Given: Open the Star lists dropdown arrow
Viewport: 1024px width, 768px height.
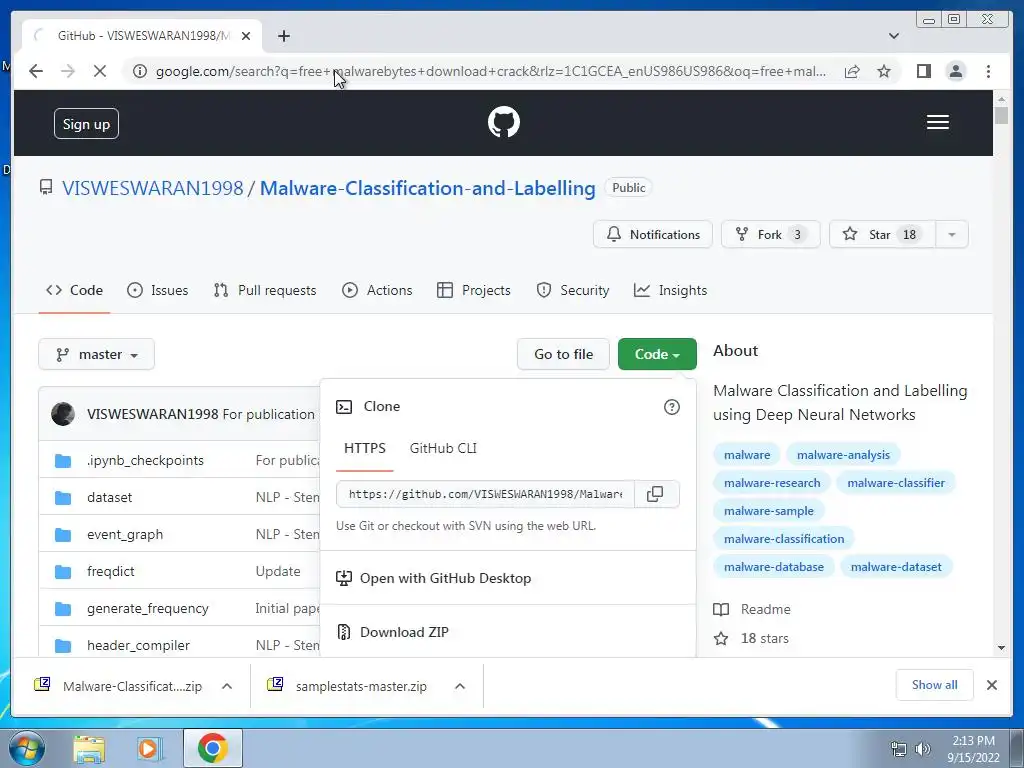Looking at the screenshot, I should point(952,234).
